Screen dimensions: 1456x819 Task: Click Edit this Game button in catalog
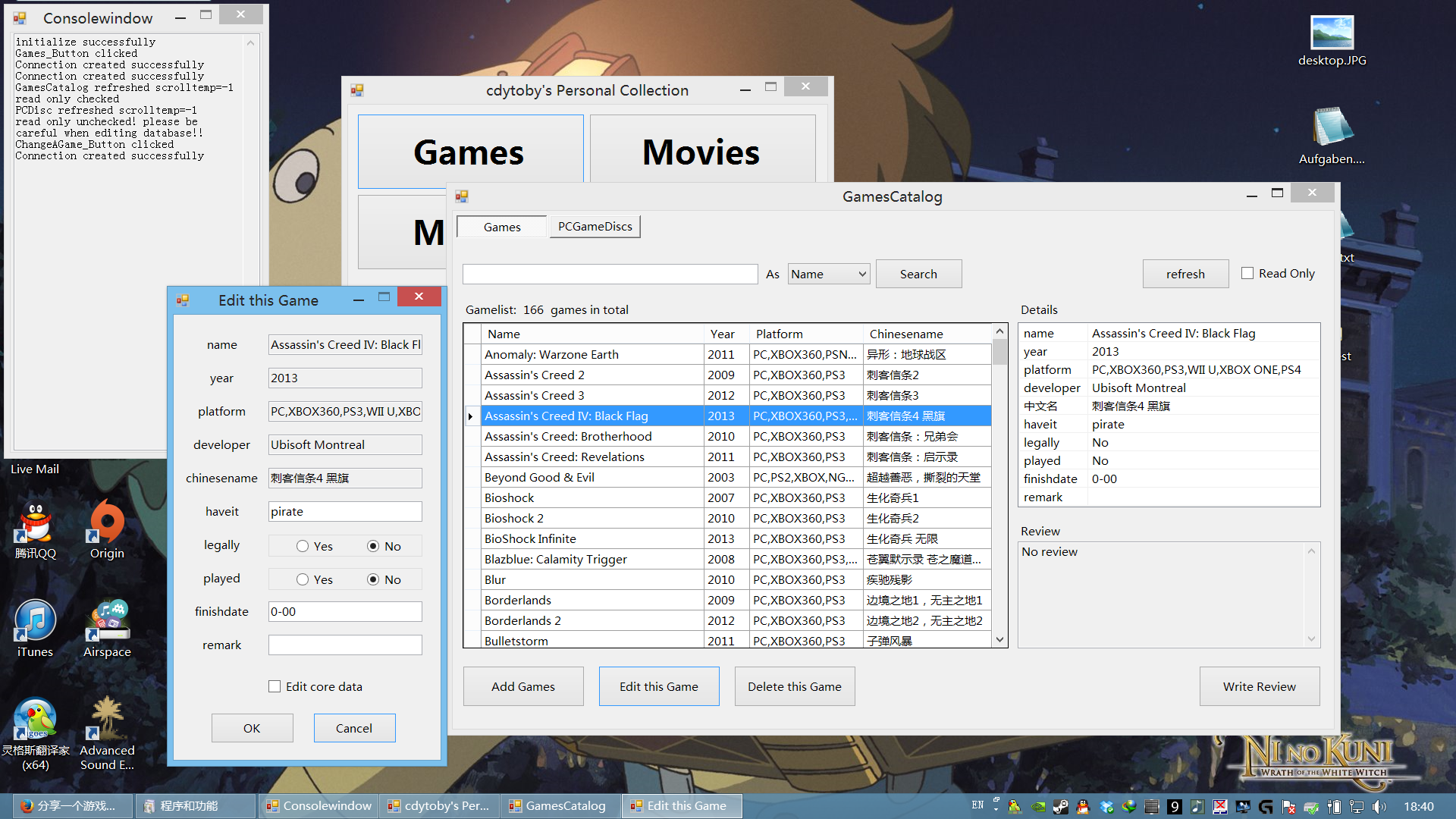(x=659, y=686)
